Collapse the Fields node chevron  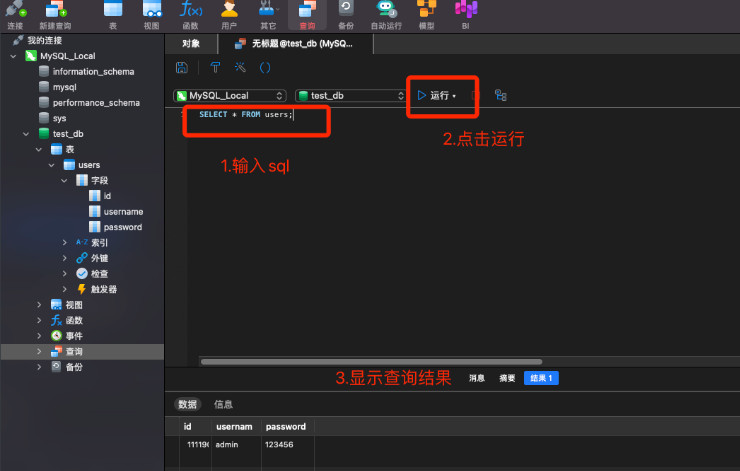(x=64, y=181)
